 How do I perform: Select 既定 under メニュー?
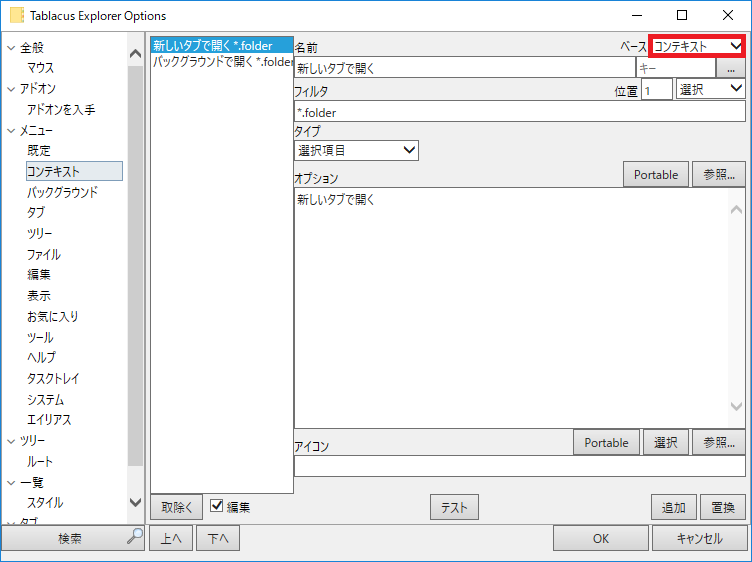click(39, 151)
